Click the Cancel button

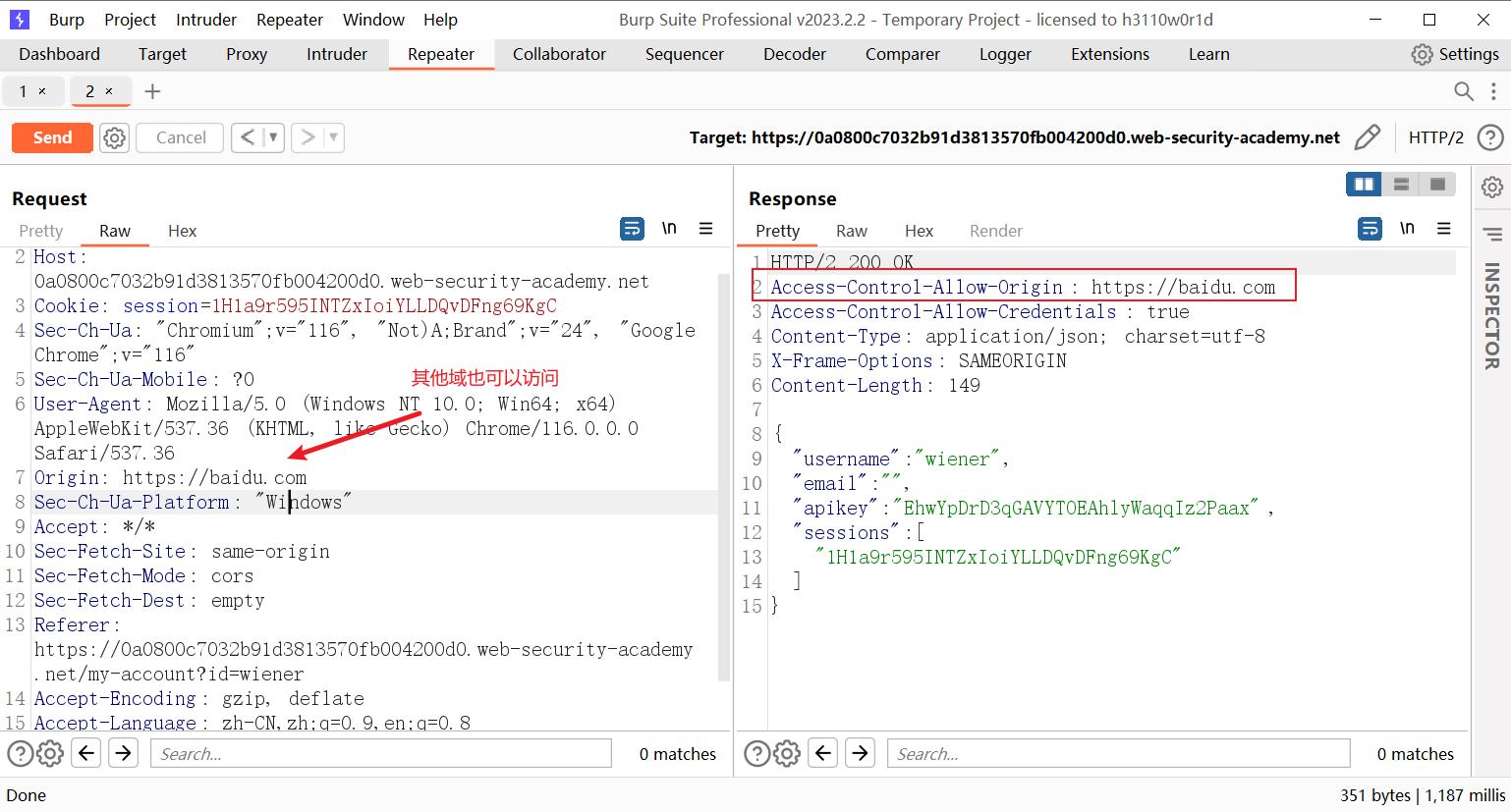[x=181, y=137]
